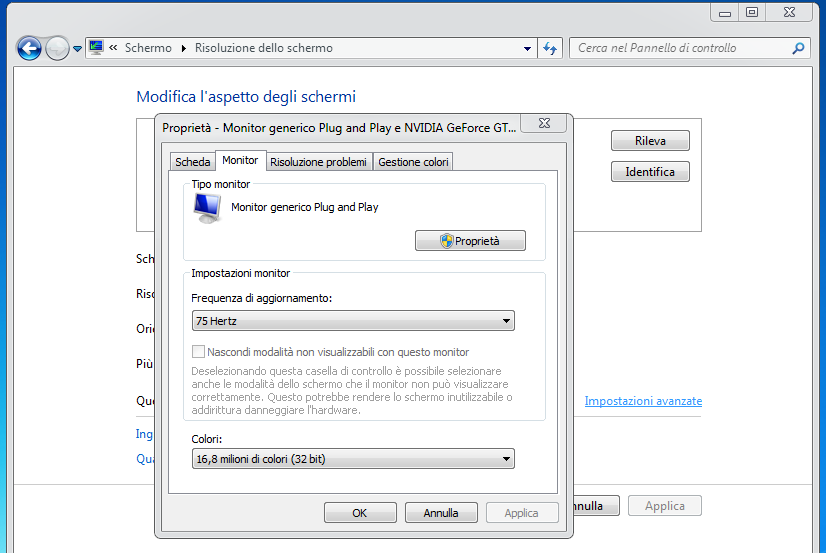826x553 pixels.
Task: Click the Back navigation arrow button
Action: [29, 48]
